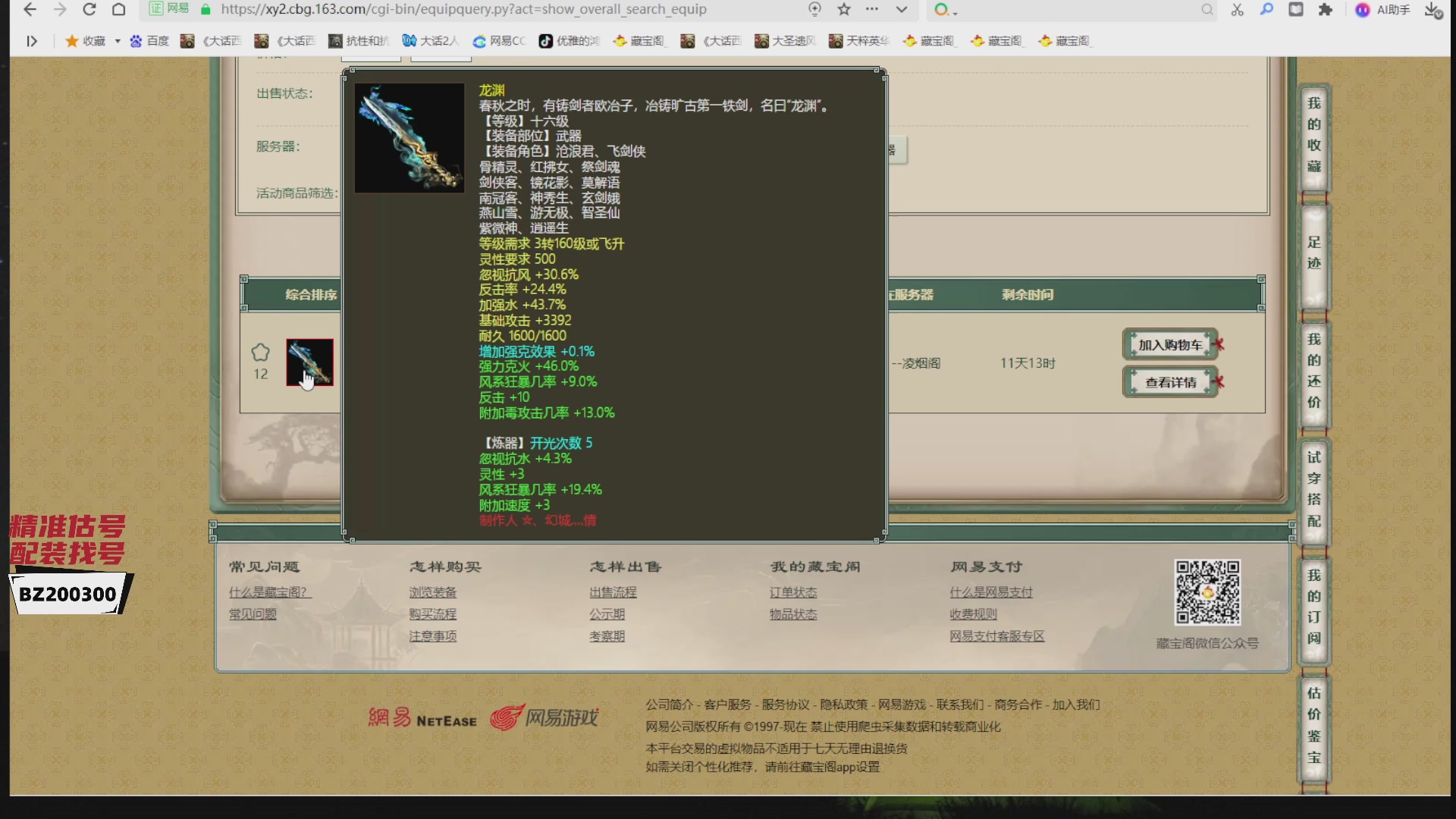Toggle the bookmarks sidebar panel icon

32,41
